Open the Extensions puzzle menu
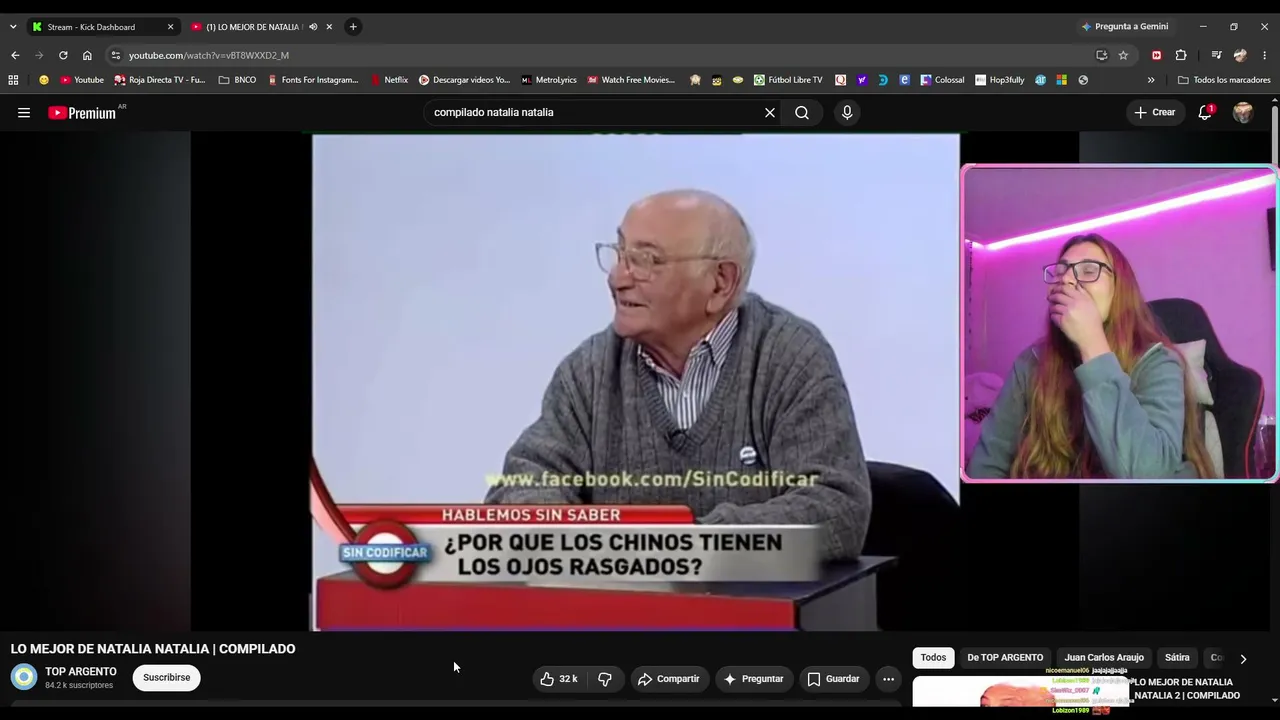 point(1181,55)
